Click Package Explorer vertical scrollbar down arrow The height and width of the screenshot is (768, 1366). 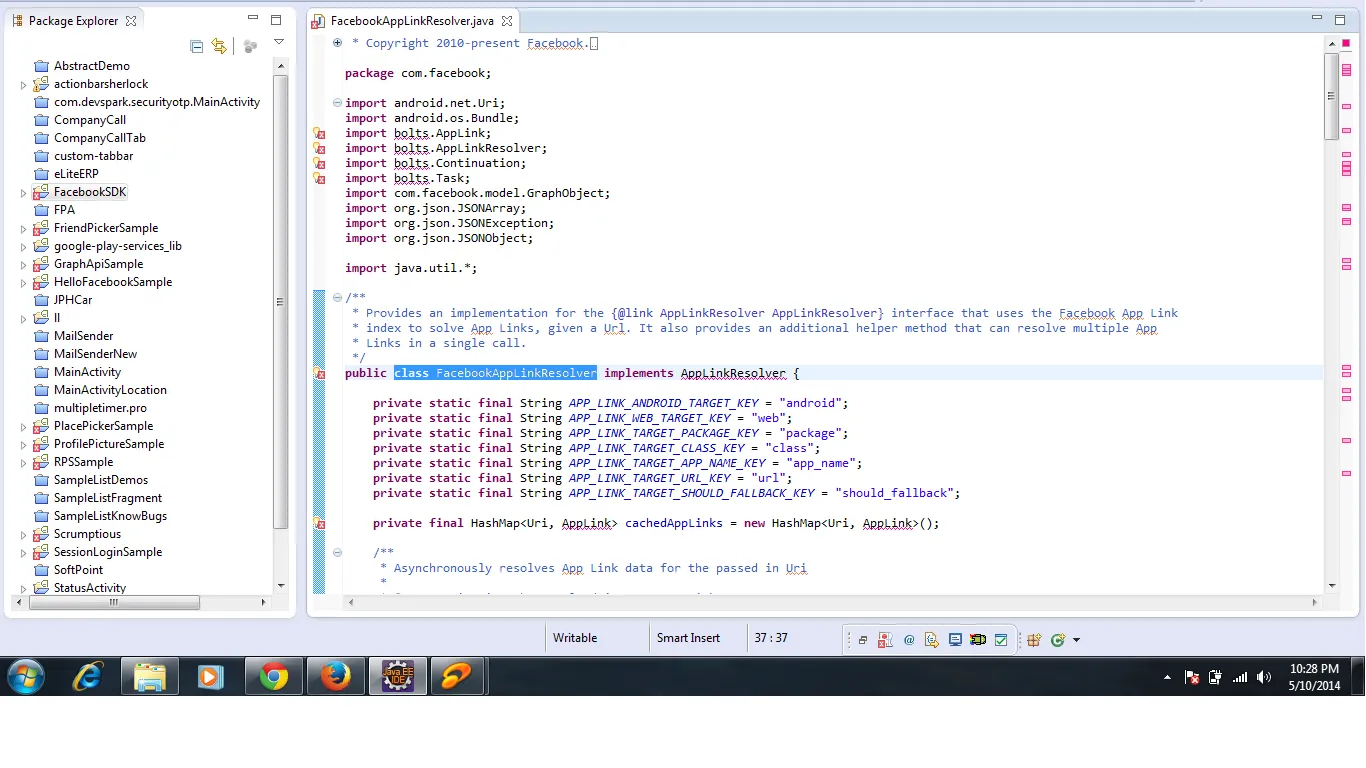coord(280,585)
